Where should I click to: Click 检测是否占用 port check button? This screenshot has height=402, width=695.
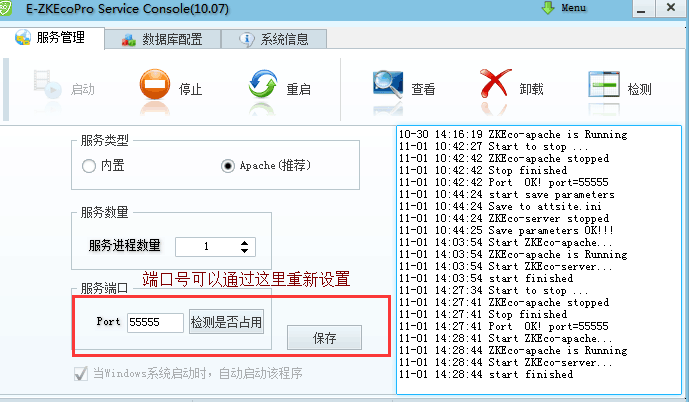pyautogui.click(x=226, y=322)
